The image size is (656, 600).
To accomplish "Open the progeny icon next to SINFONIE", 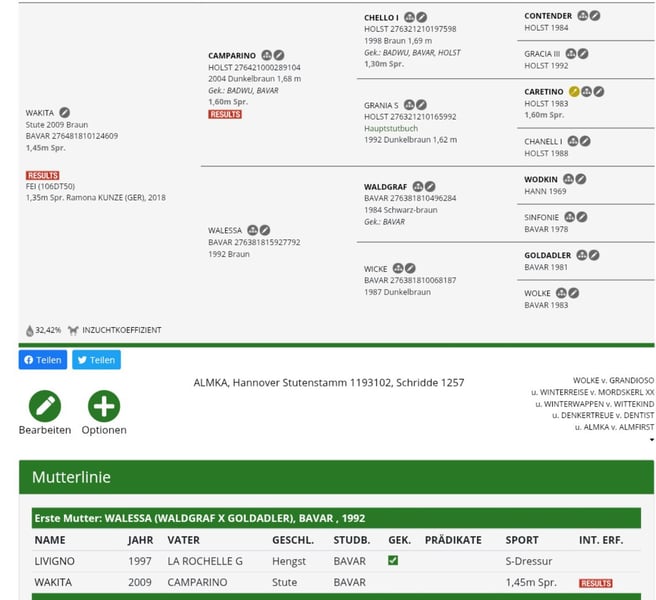I will click(570, 217).
